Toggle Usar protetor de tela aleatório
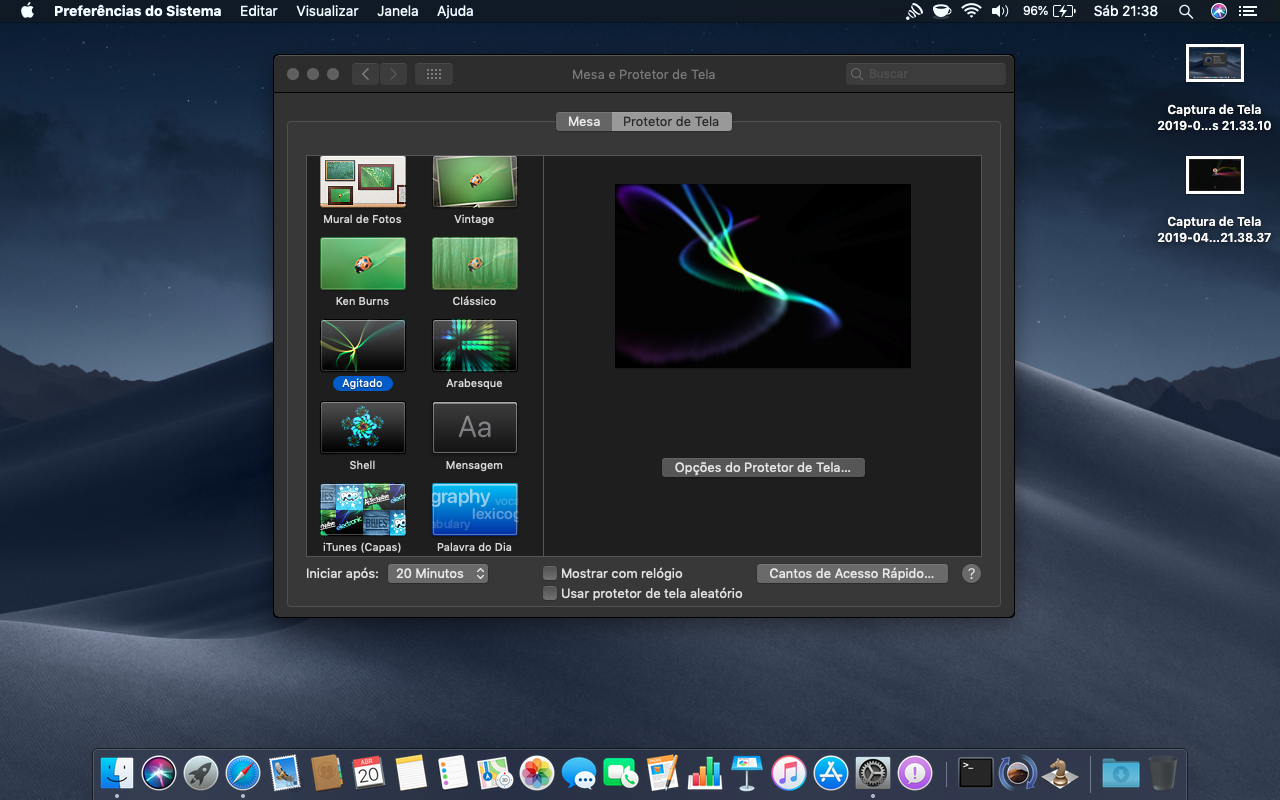This screenshot has height=800, width=1280. click(x=550, y=594)
